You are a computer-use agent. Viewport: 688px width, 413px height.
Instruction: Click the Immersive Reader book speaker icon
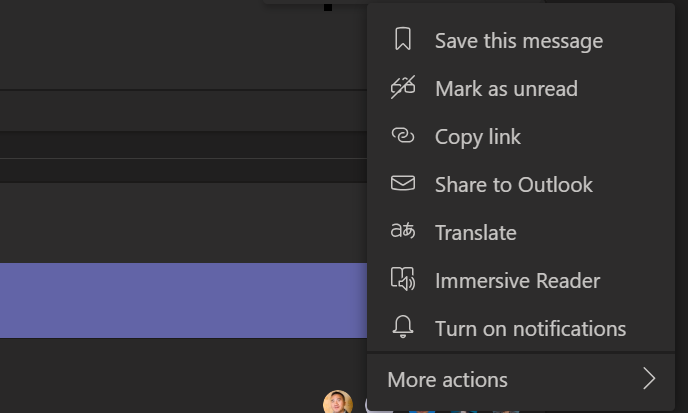[403, 279]
